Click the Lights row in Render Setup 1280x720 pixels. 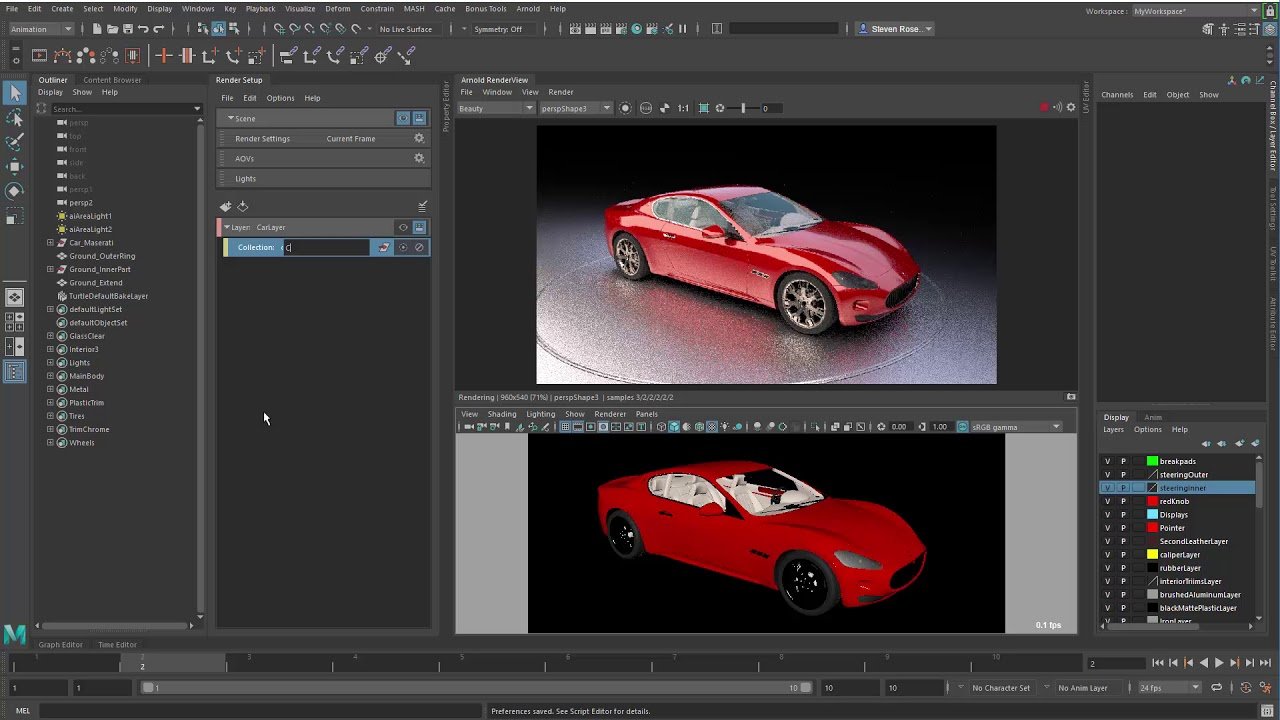246,179
